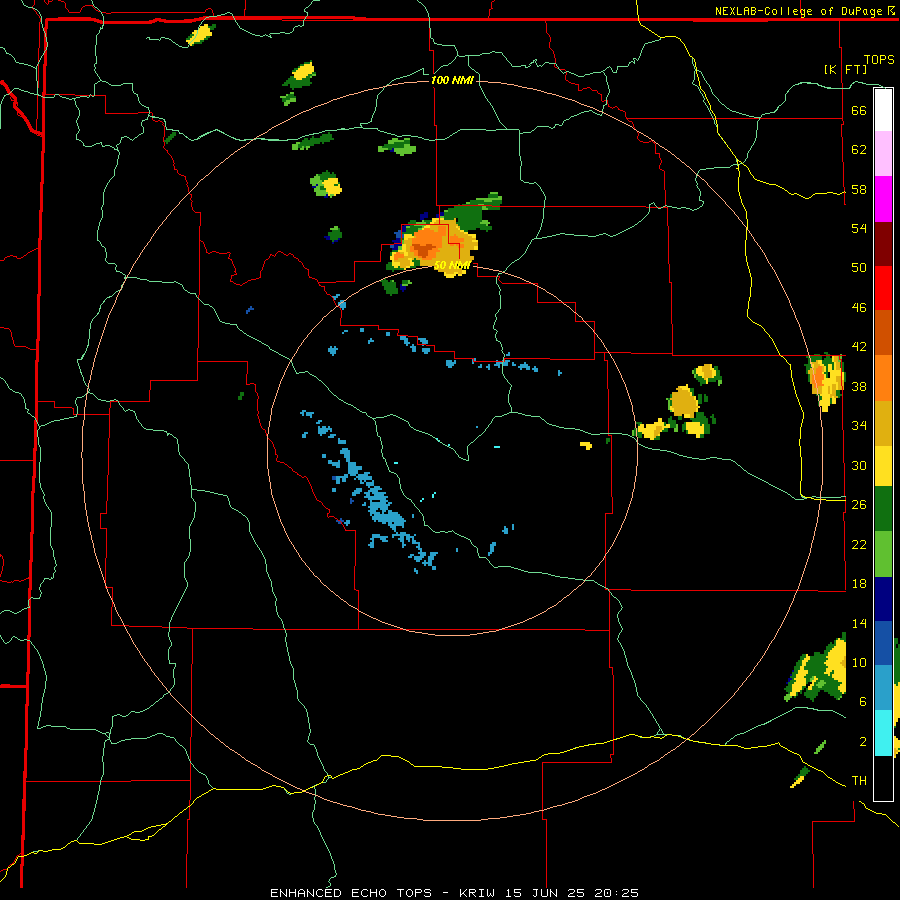Viewport: 900px width, 900px height.
Task: Click the 14 value on the scale
Action: (x=859, y=623)
